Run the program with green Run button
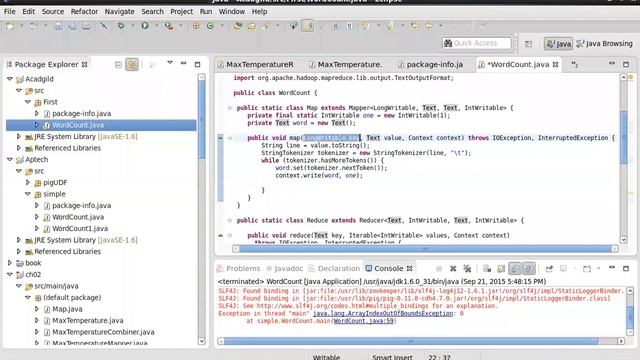 pos(145,26)
